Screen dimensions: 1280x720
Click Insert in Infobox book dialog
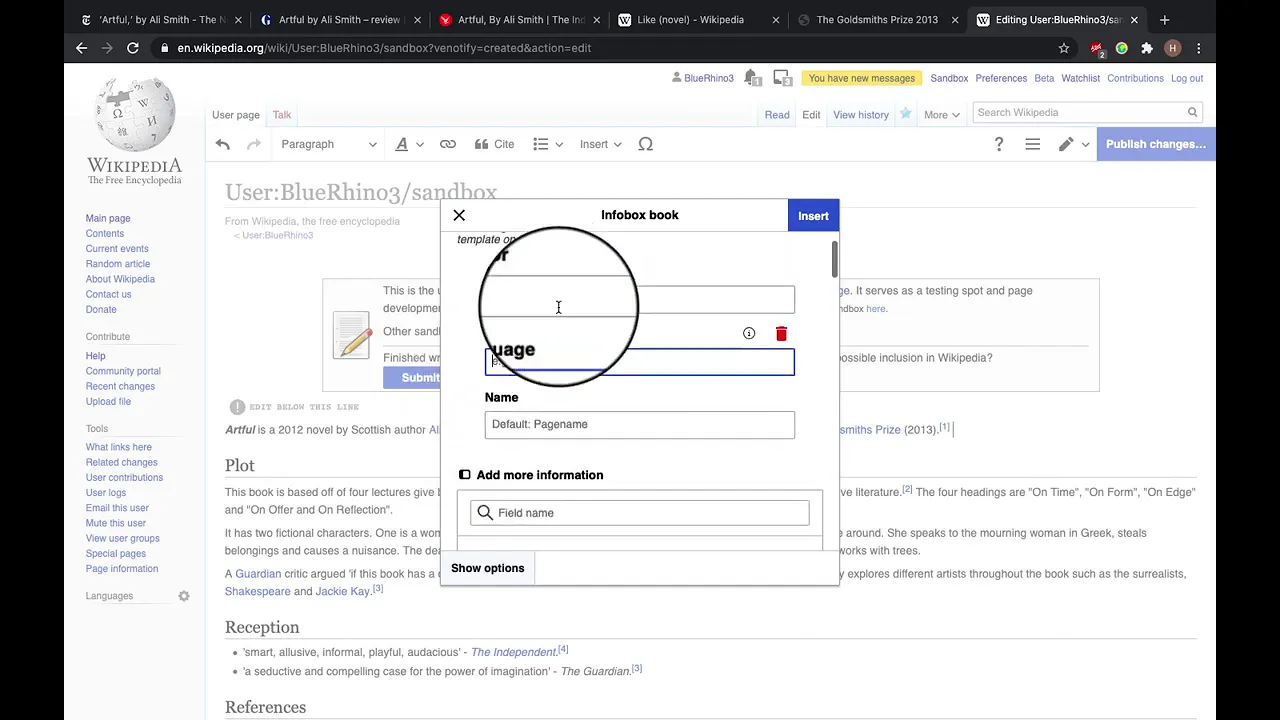(813, 216)
